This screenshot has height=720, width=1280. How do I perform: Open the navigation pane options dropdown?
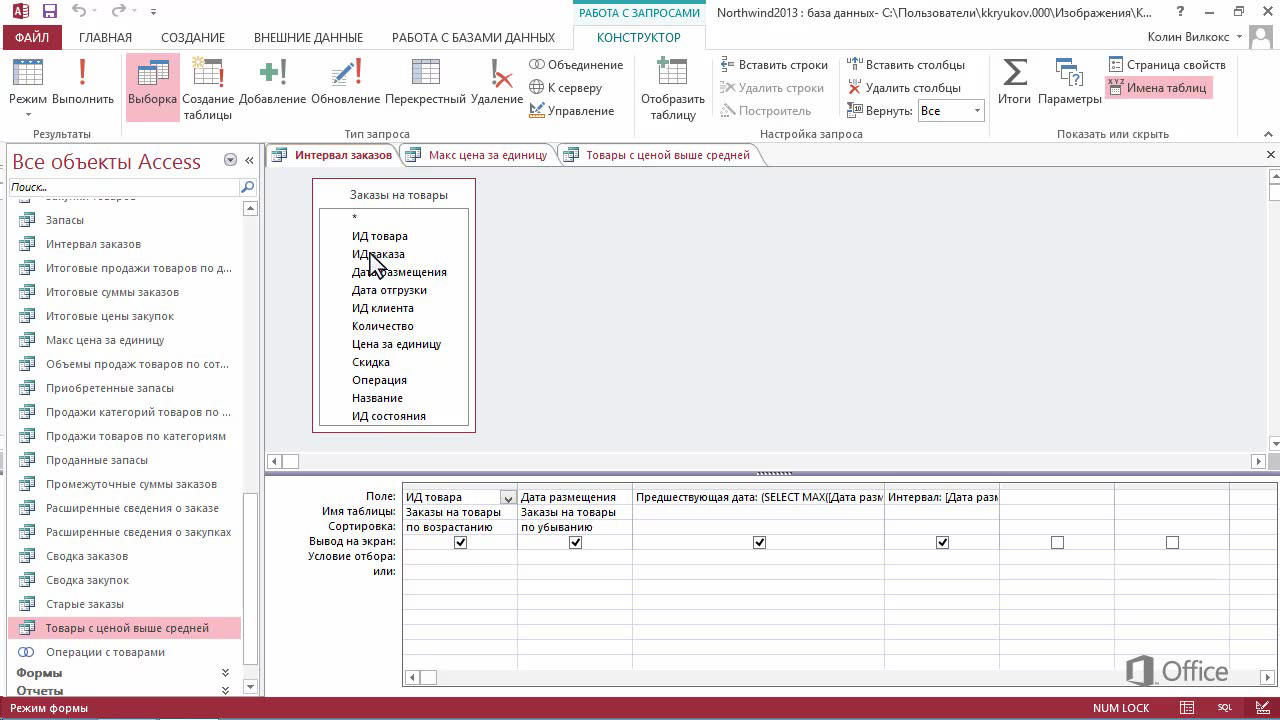(x=230, y=160)
